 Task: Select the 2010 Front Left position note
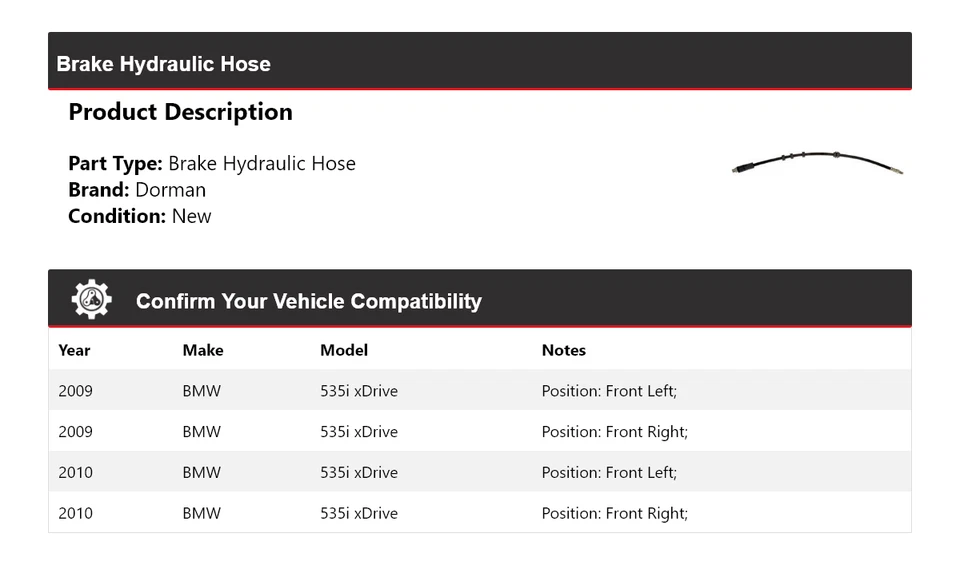pyautogui.click(x=609, y=472)
